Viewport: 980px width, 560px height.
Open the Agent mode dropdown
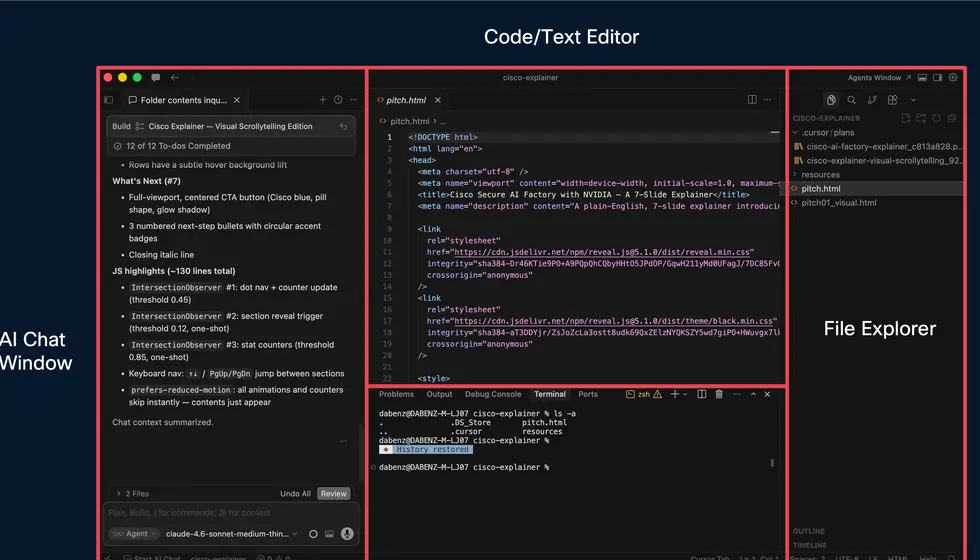(x=134, y=534)
